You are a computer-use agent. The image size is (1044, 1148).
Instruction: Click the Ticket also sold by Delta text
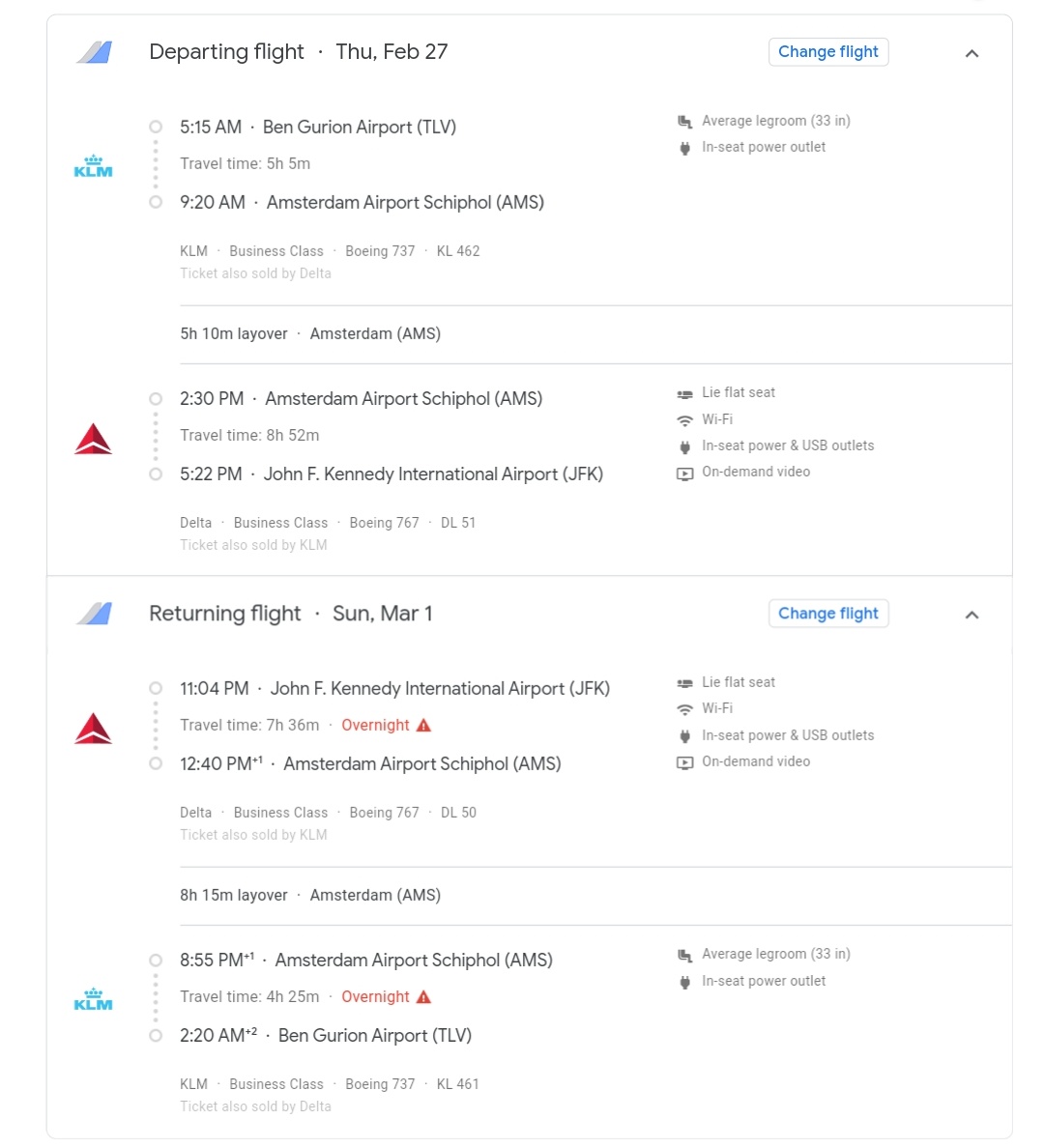click(256, 273)
